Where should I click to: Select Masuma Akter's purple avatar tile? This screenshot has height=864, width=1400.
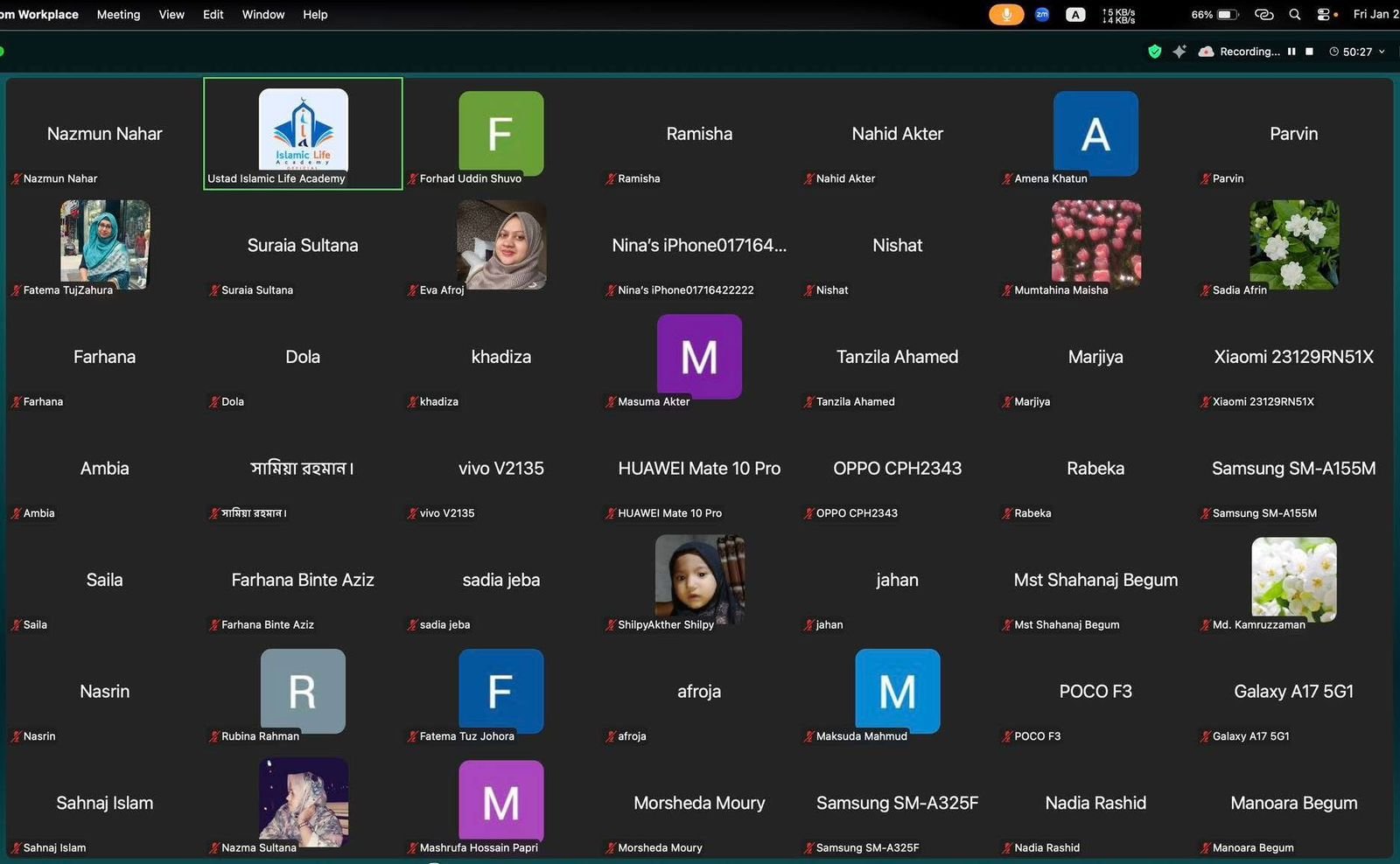[x=699, y=357]
